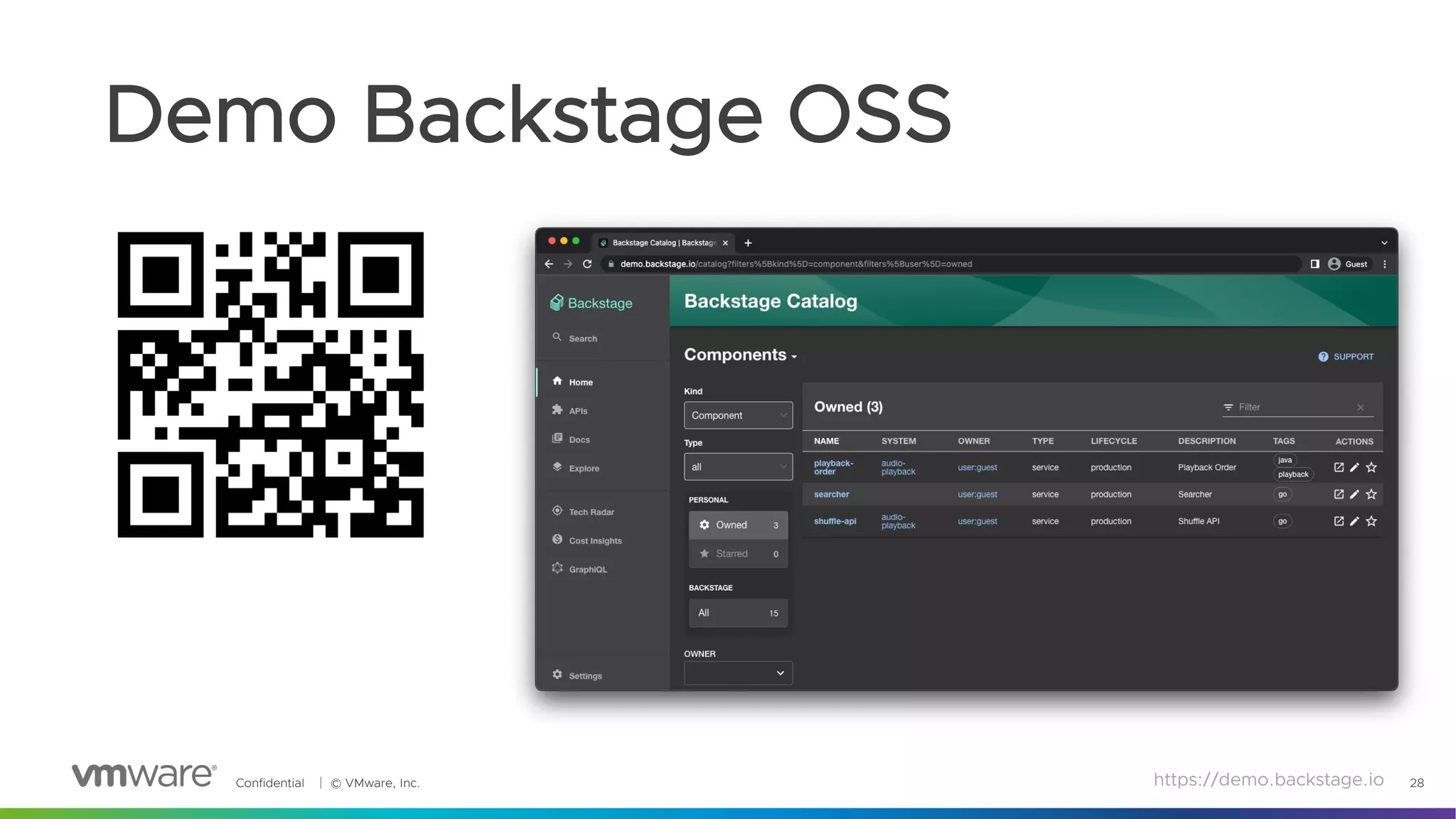The width and height of the screenshot is (1456, 819).
Task: Click the Search magnifier in sidebar
Action: (x=557, y=338)
